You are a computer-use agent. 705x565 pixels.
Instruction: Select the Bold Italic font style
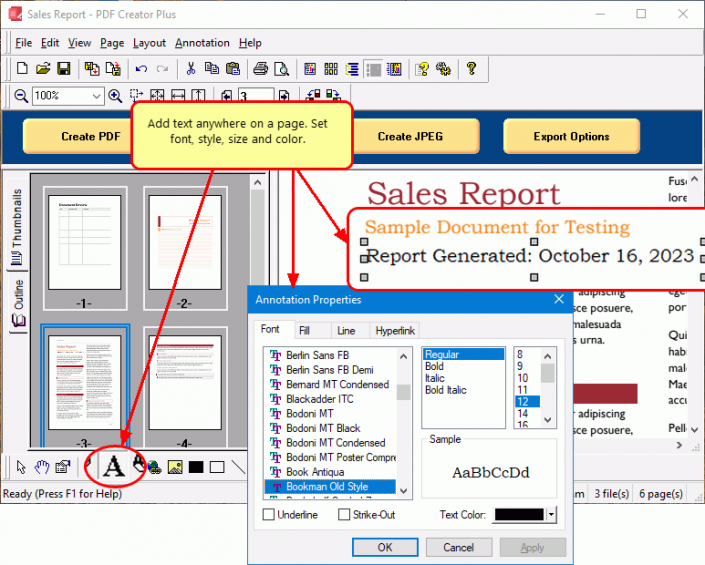[446, 390]
